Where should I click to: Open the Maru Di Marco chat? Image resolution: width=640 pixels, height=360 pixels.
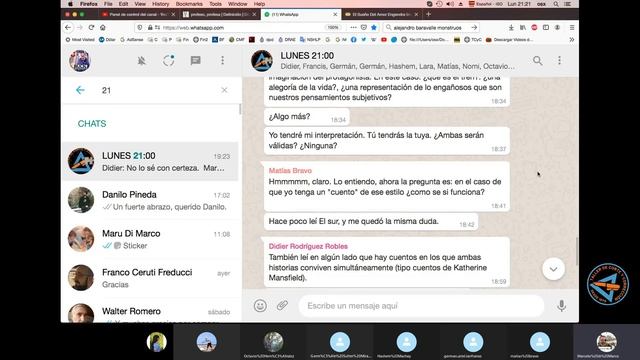click(149, 239)
